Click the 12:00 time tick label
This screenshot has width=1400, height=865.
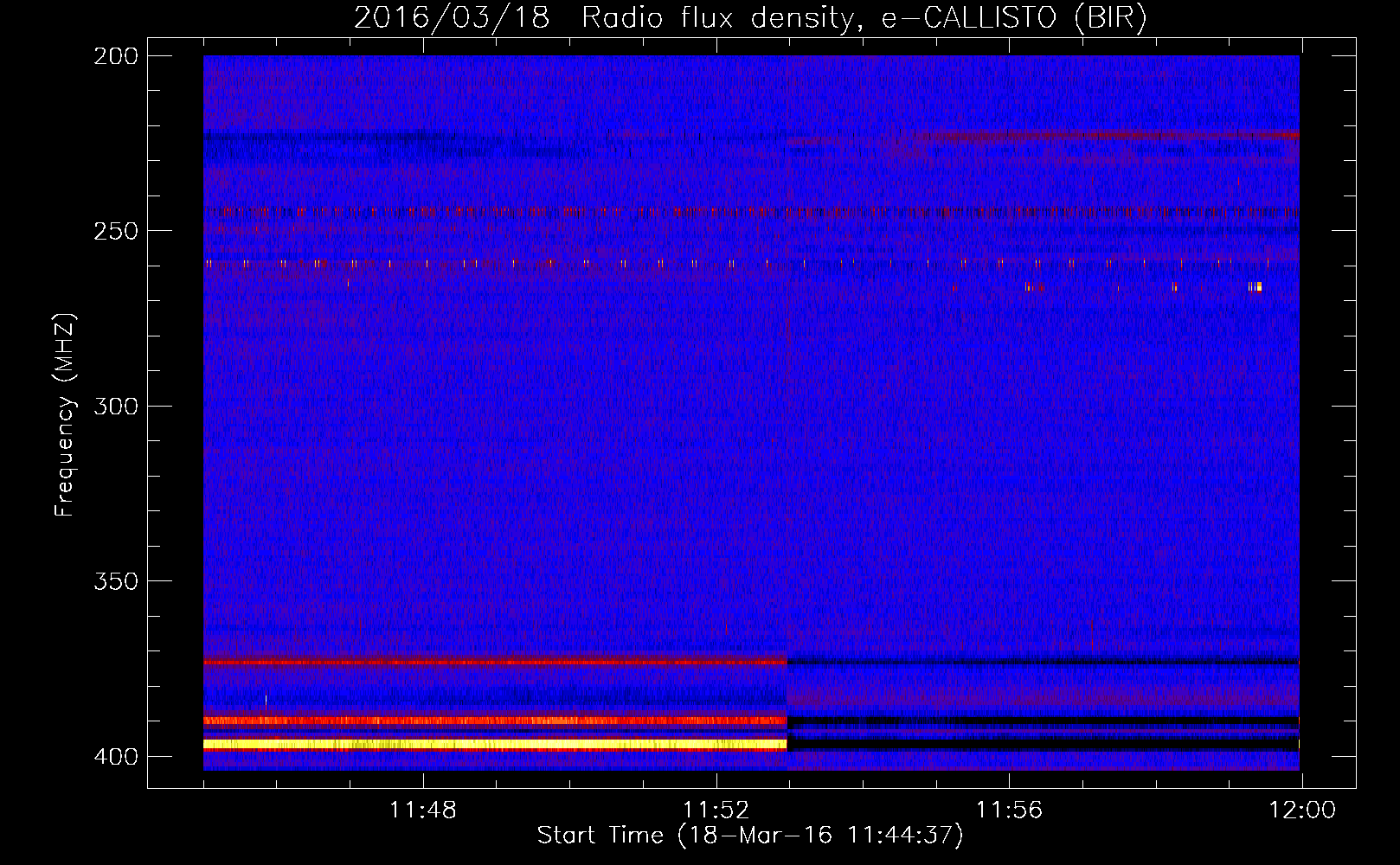1302,811
